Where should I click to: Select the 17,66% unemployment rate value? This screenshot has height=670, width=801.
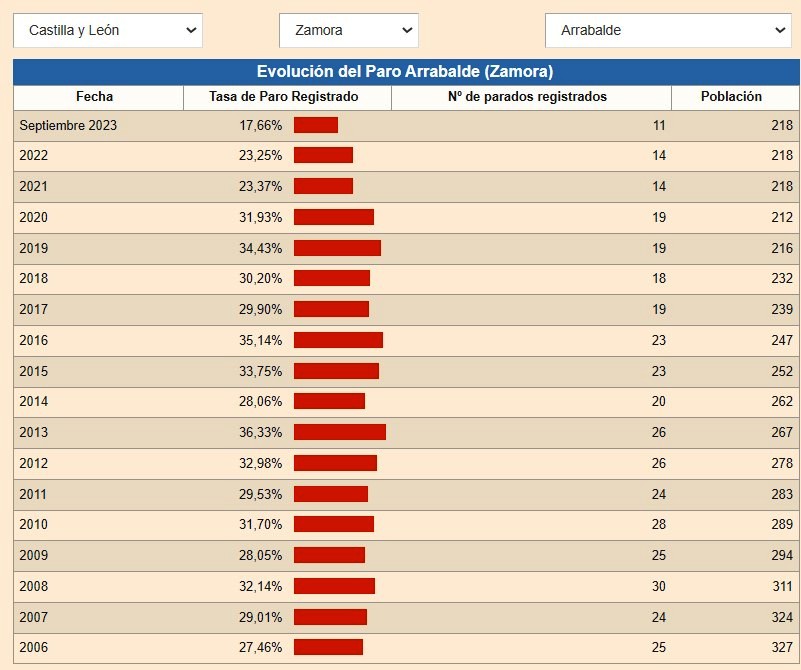tap(260, 125)
